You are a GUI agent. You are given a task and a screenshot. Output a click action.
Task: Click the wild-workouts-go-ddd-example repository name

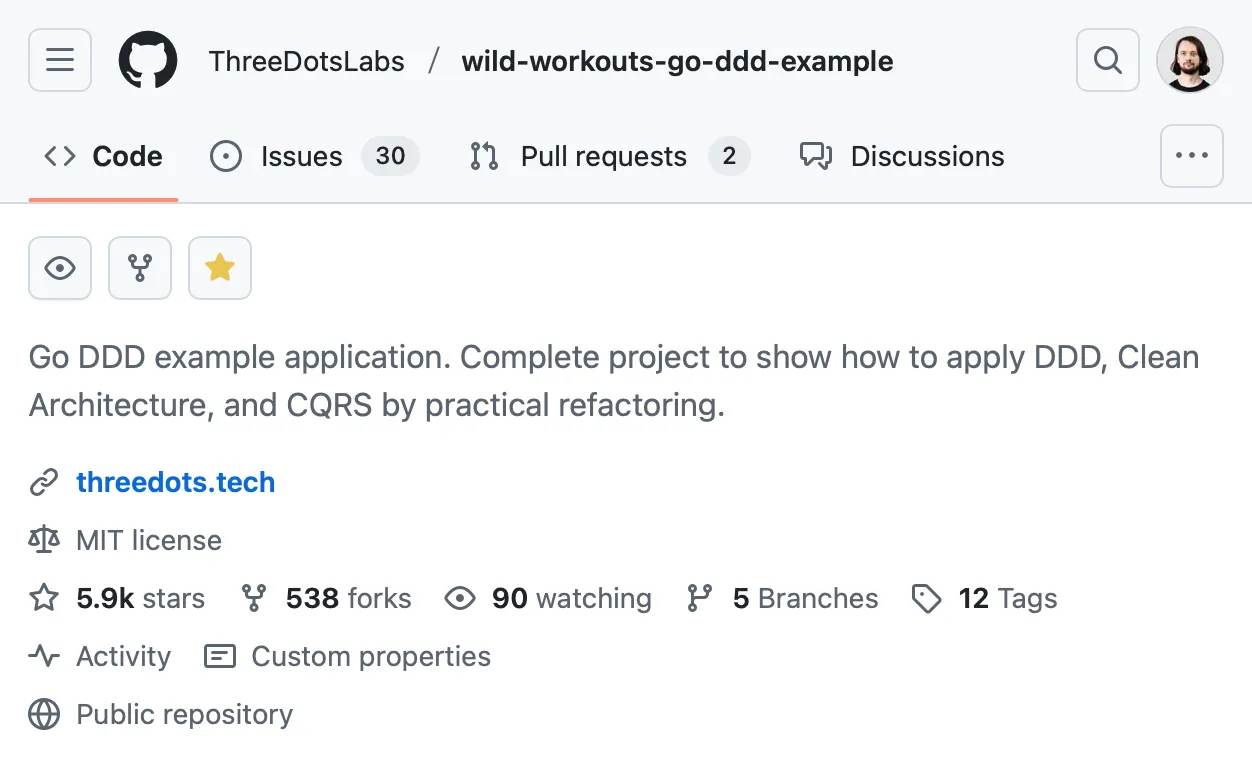coord(677,61)
